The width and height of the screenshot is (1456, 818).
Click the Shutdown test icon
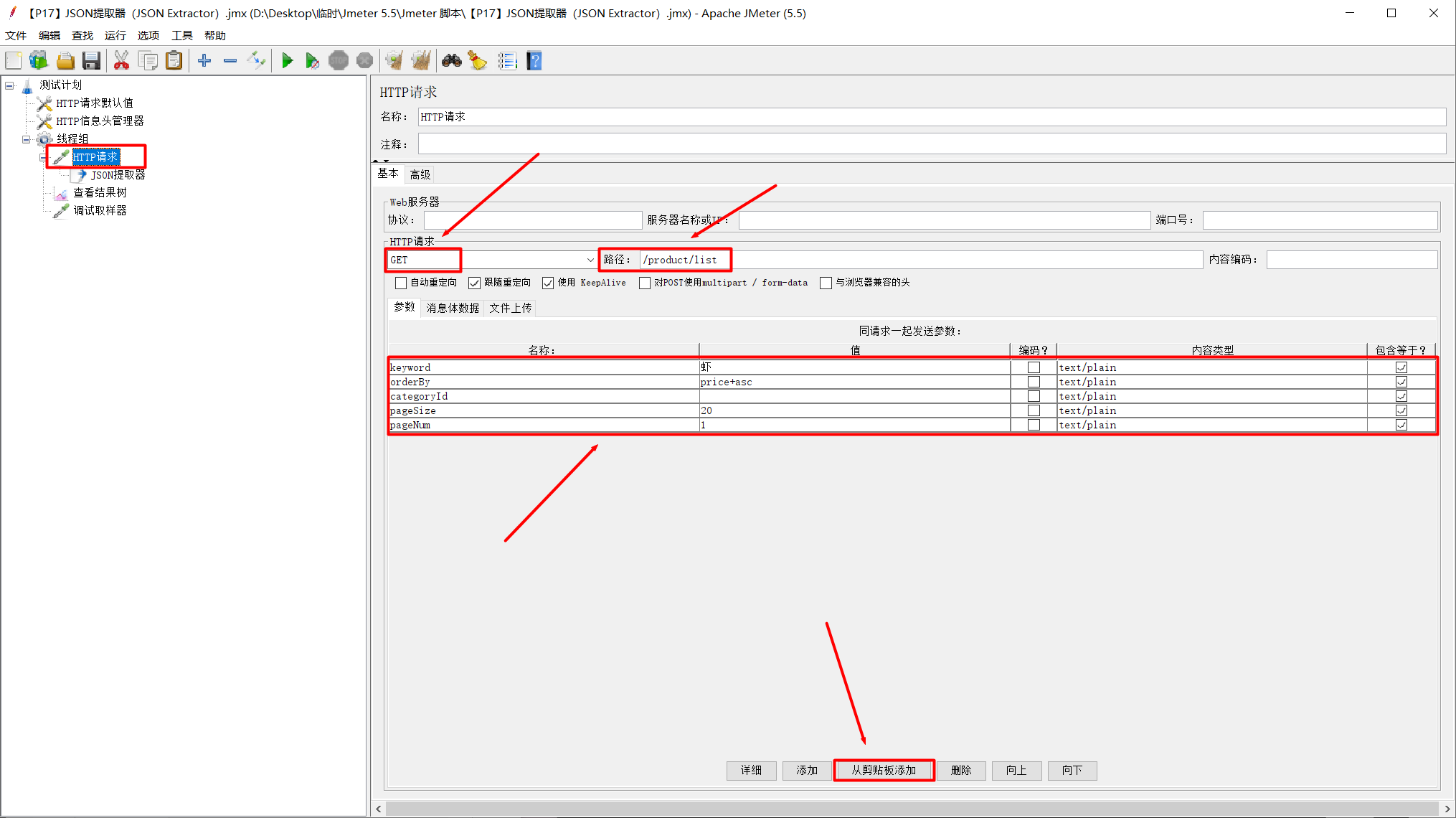coord(364,61)
